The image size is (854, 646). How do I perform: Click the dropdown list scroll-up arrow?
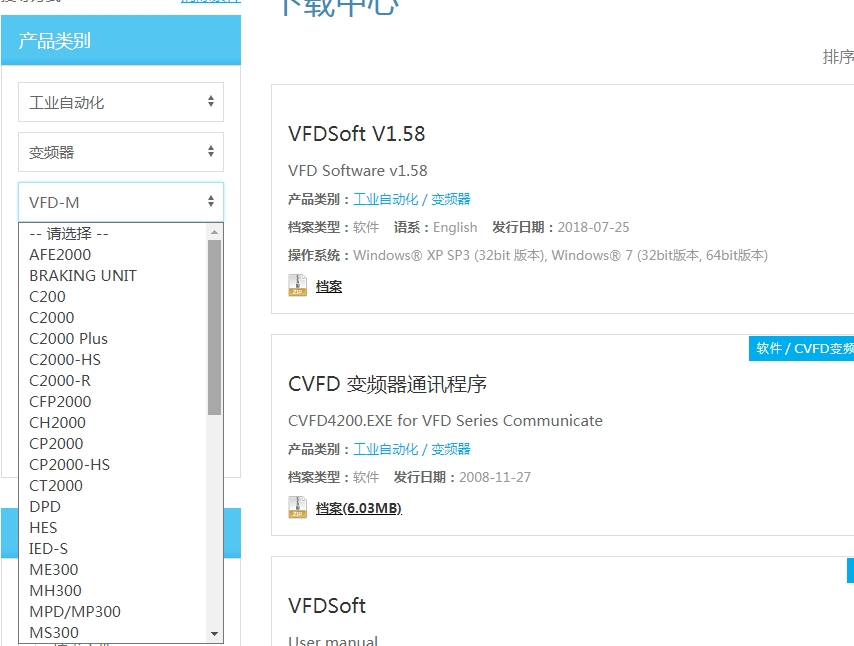(214, 232)
